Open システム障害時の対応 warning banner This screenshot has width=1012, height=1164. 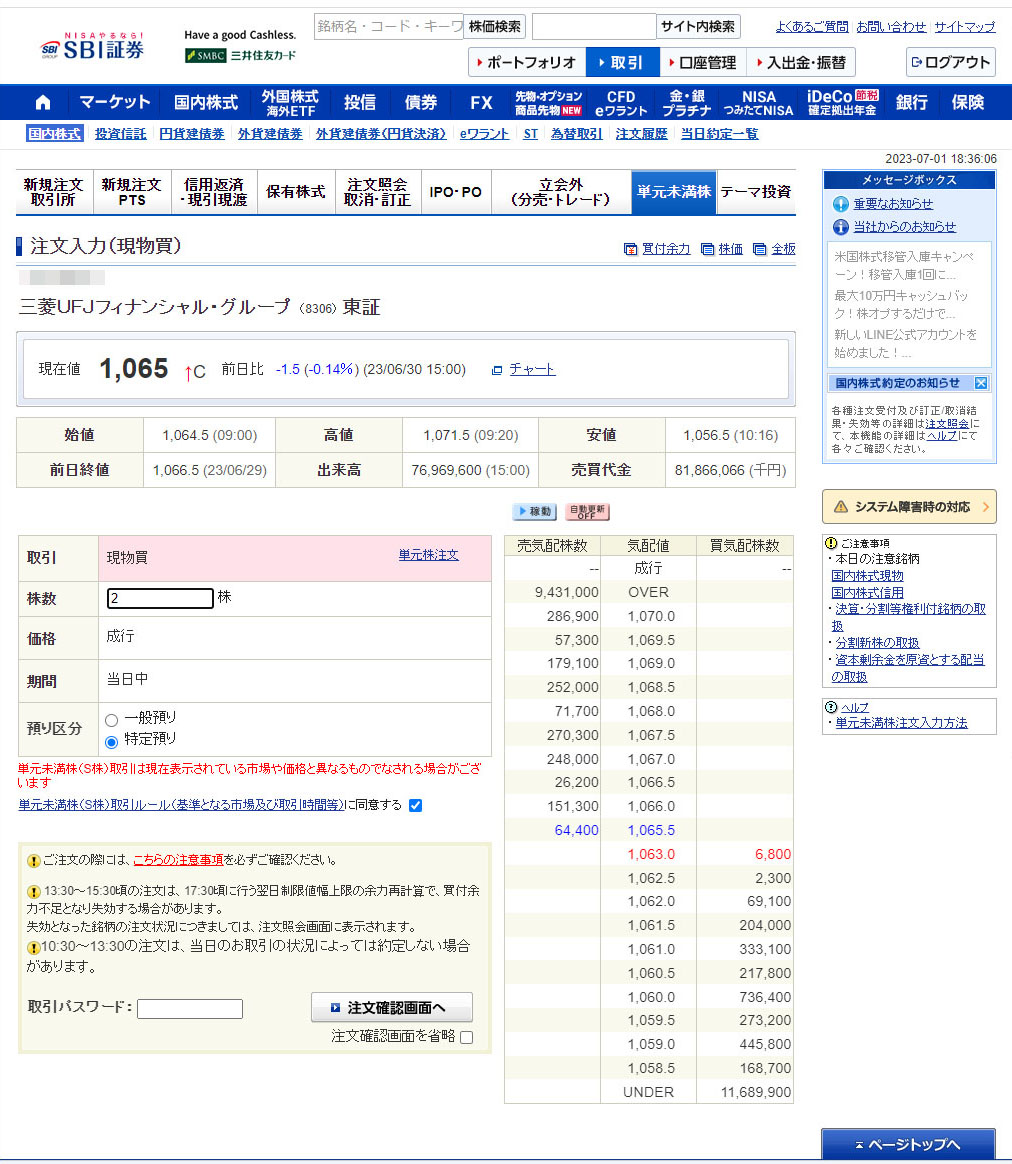909,507
